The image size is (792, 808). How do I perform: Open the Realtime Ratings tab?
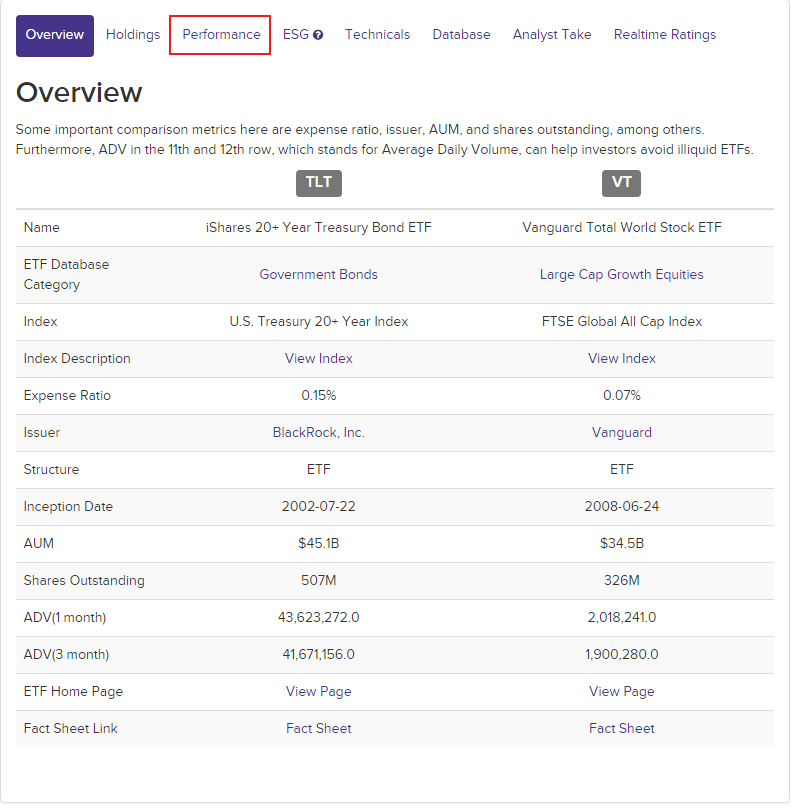665,35
